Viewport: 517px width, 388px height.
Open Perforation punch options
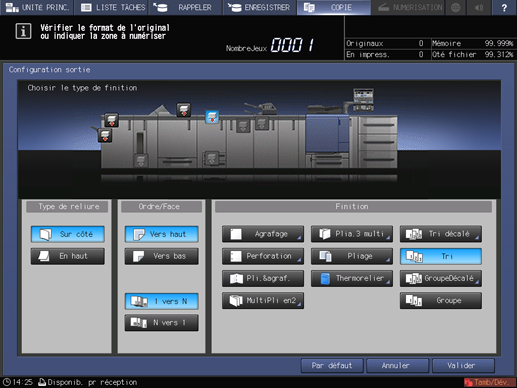(x=263, y=256)
